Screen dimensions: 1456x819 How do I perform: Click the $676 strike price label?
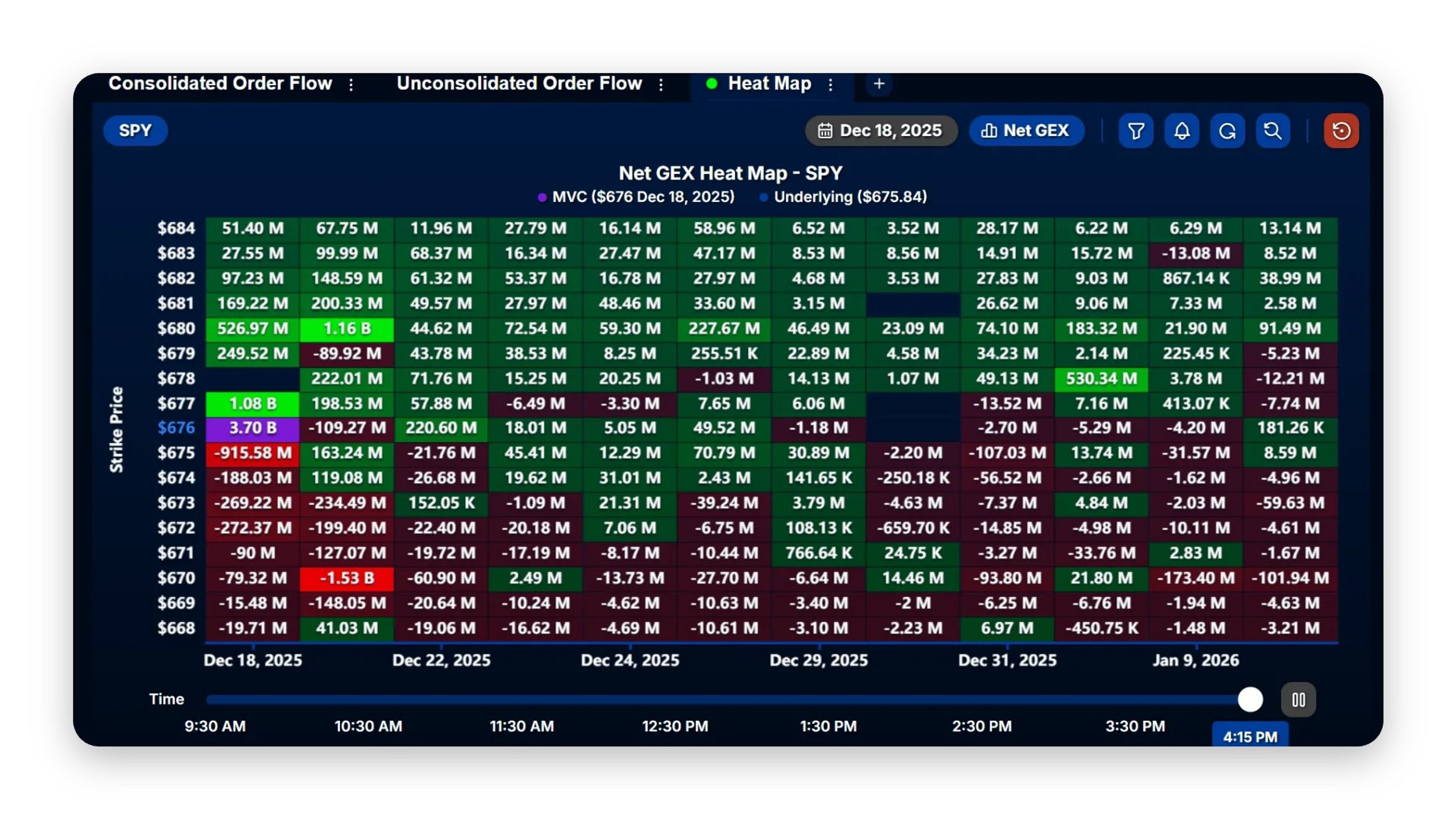click(176, 428)
